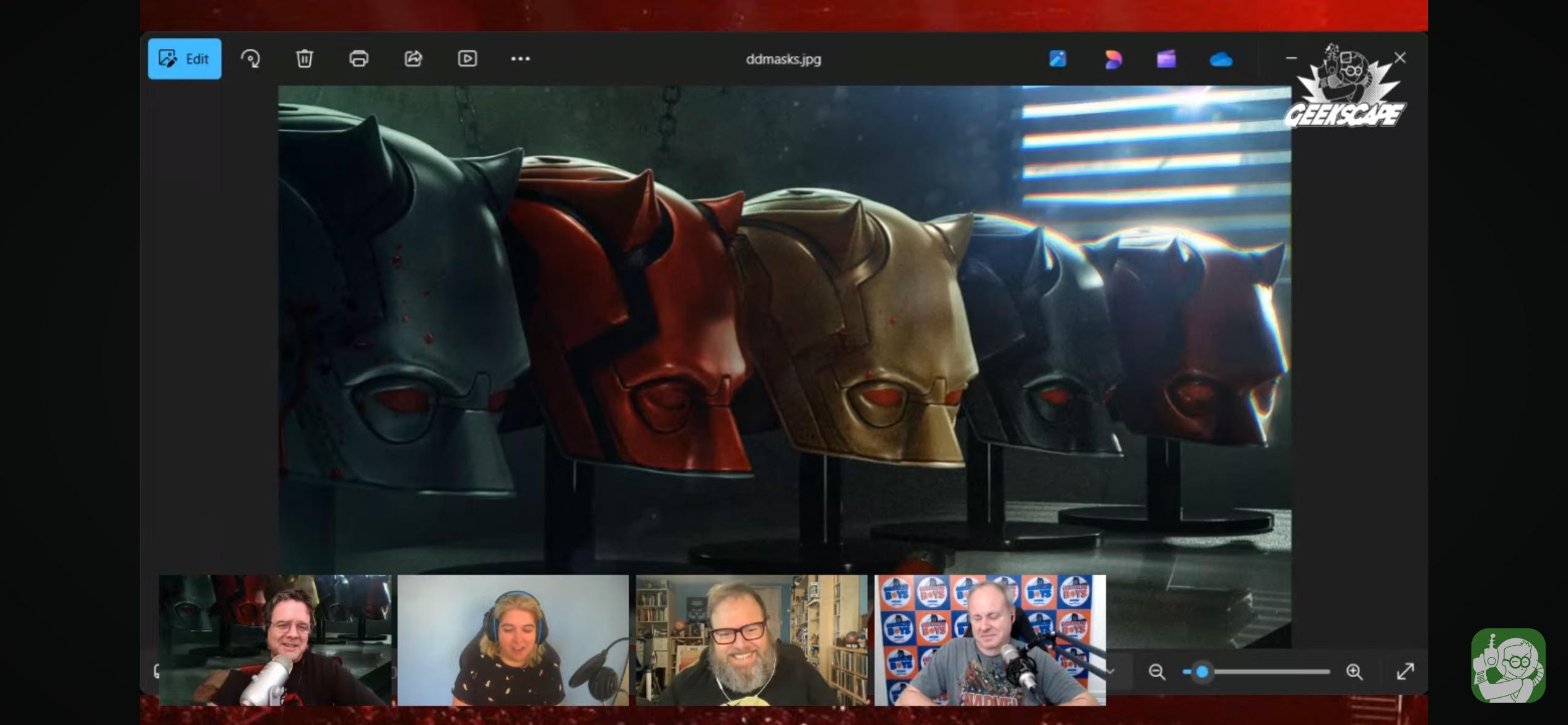Start slideshow with the play icon

467,59
